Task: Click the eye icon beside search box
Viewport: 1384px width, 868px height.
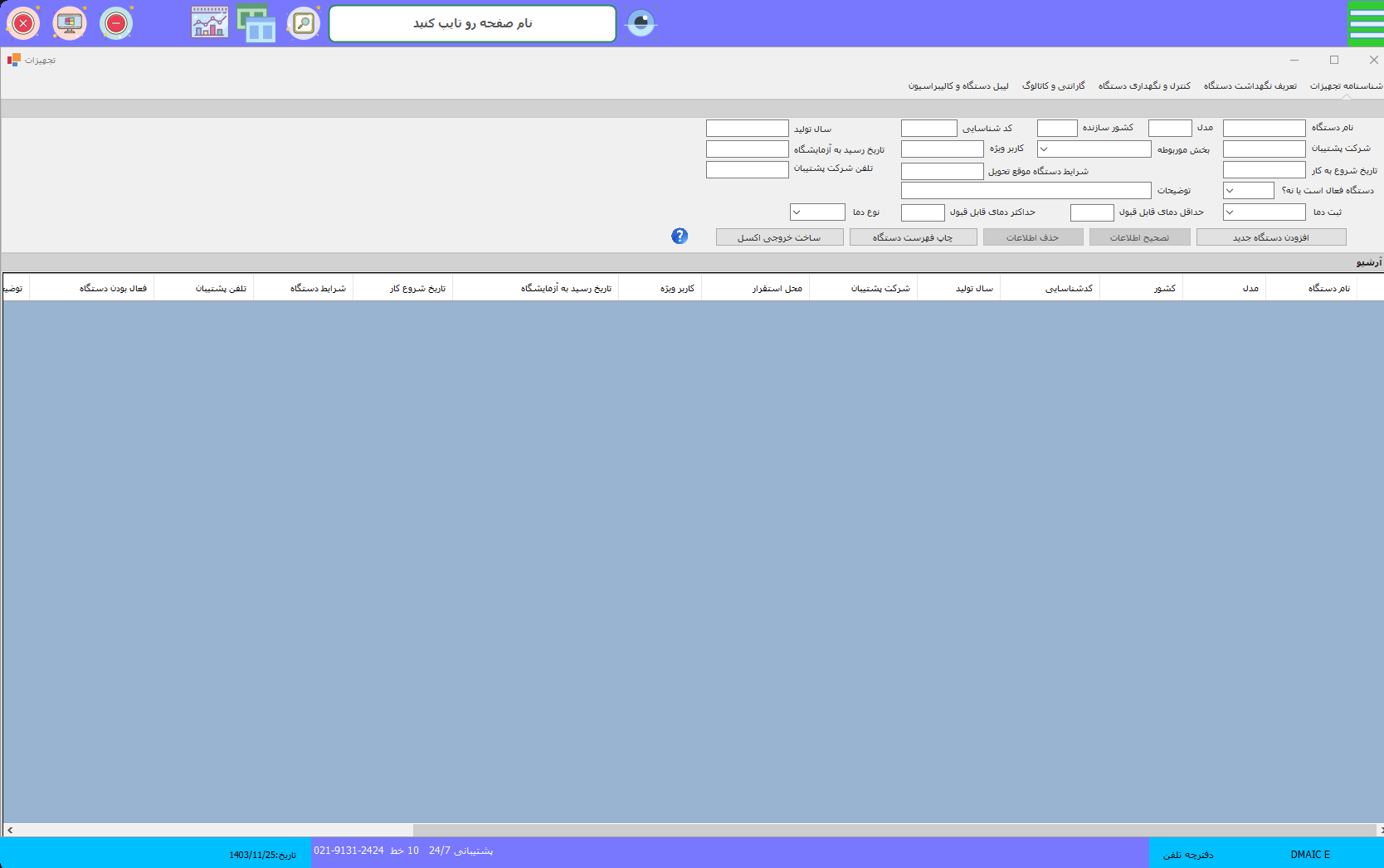Action: 641,23
